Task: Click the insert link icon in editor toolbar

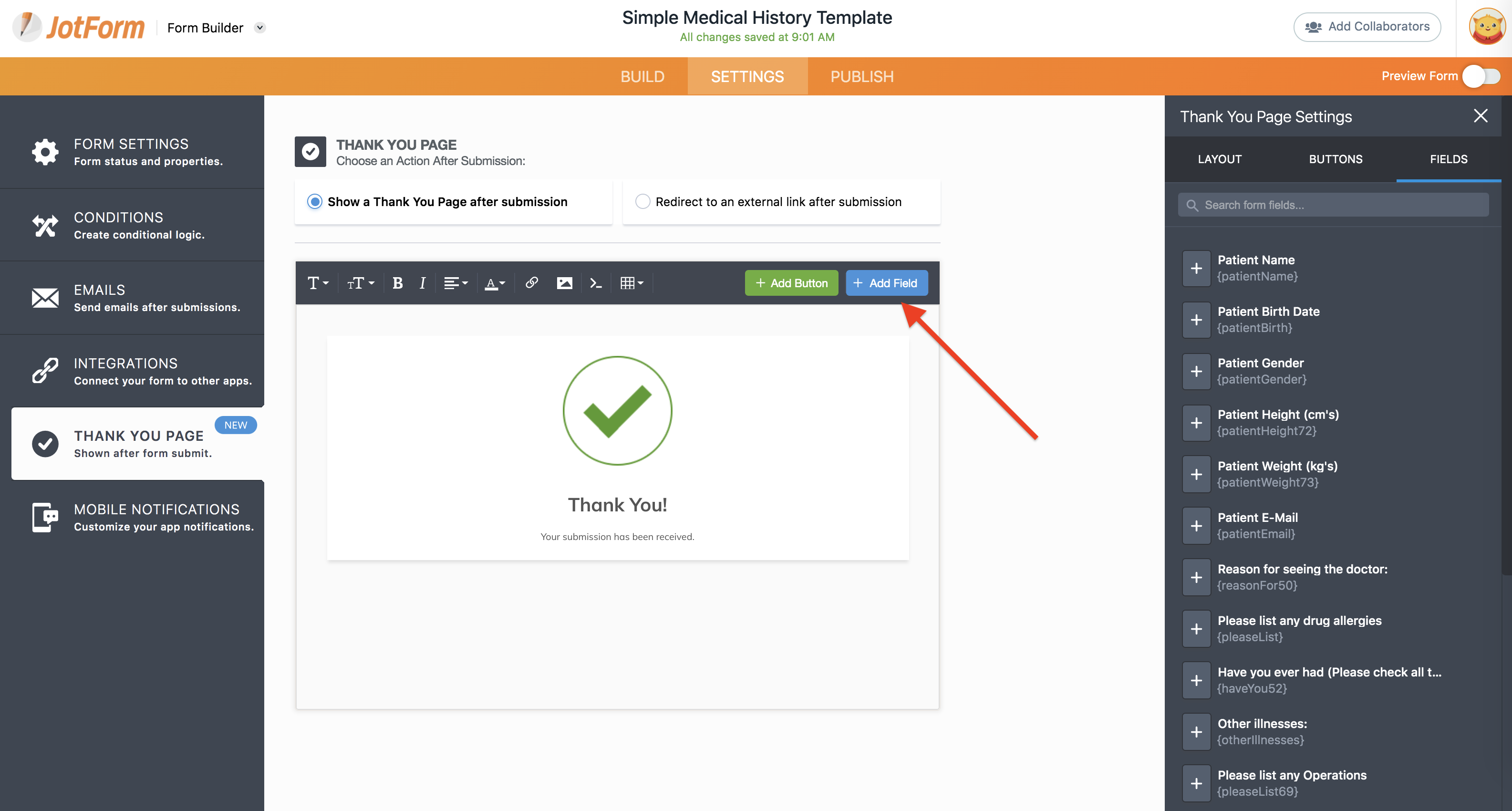Action: tap(531, 283)
